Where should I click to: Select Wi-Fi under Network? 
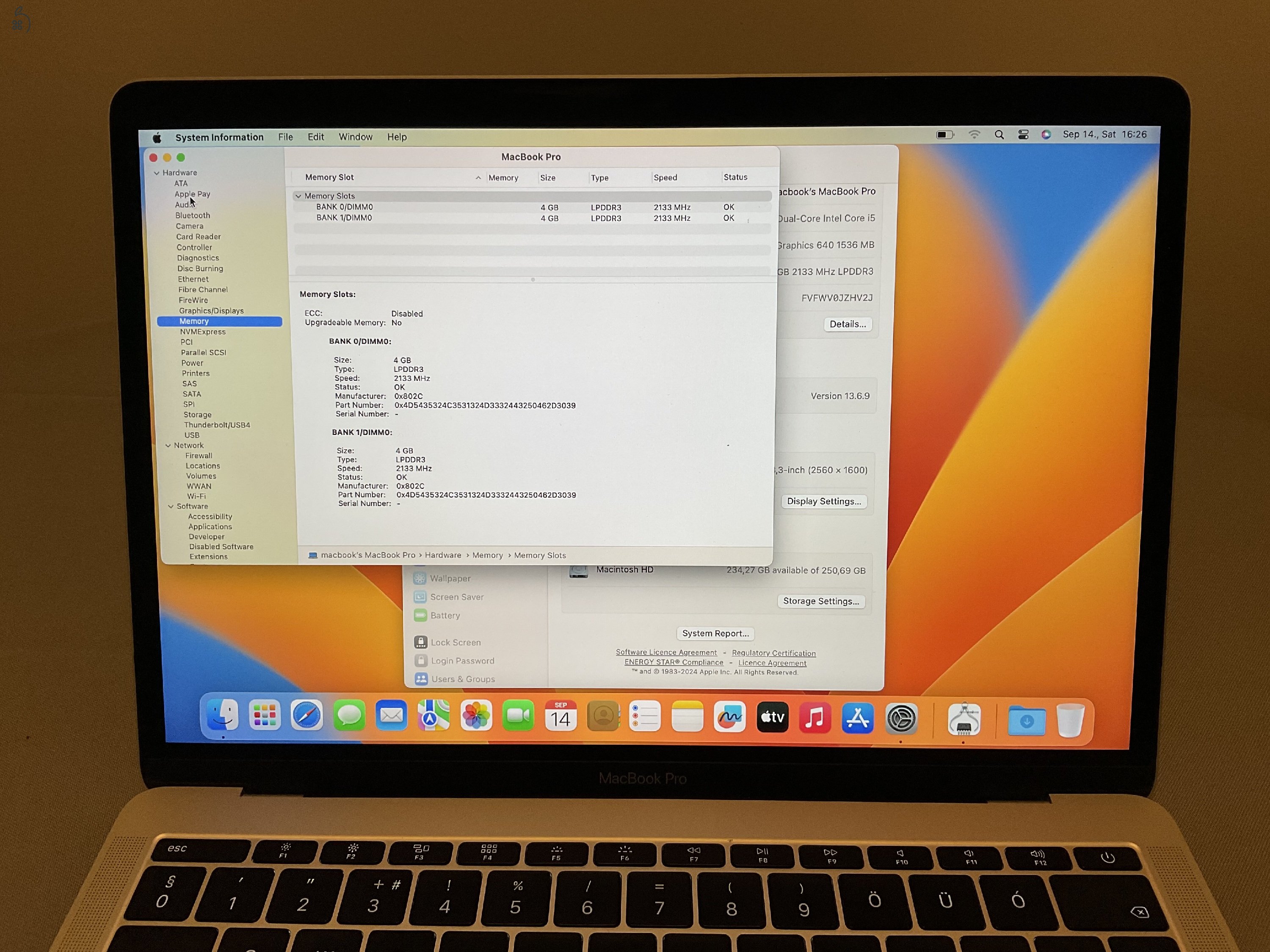pyautogui.click(x=196, y=496)
